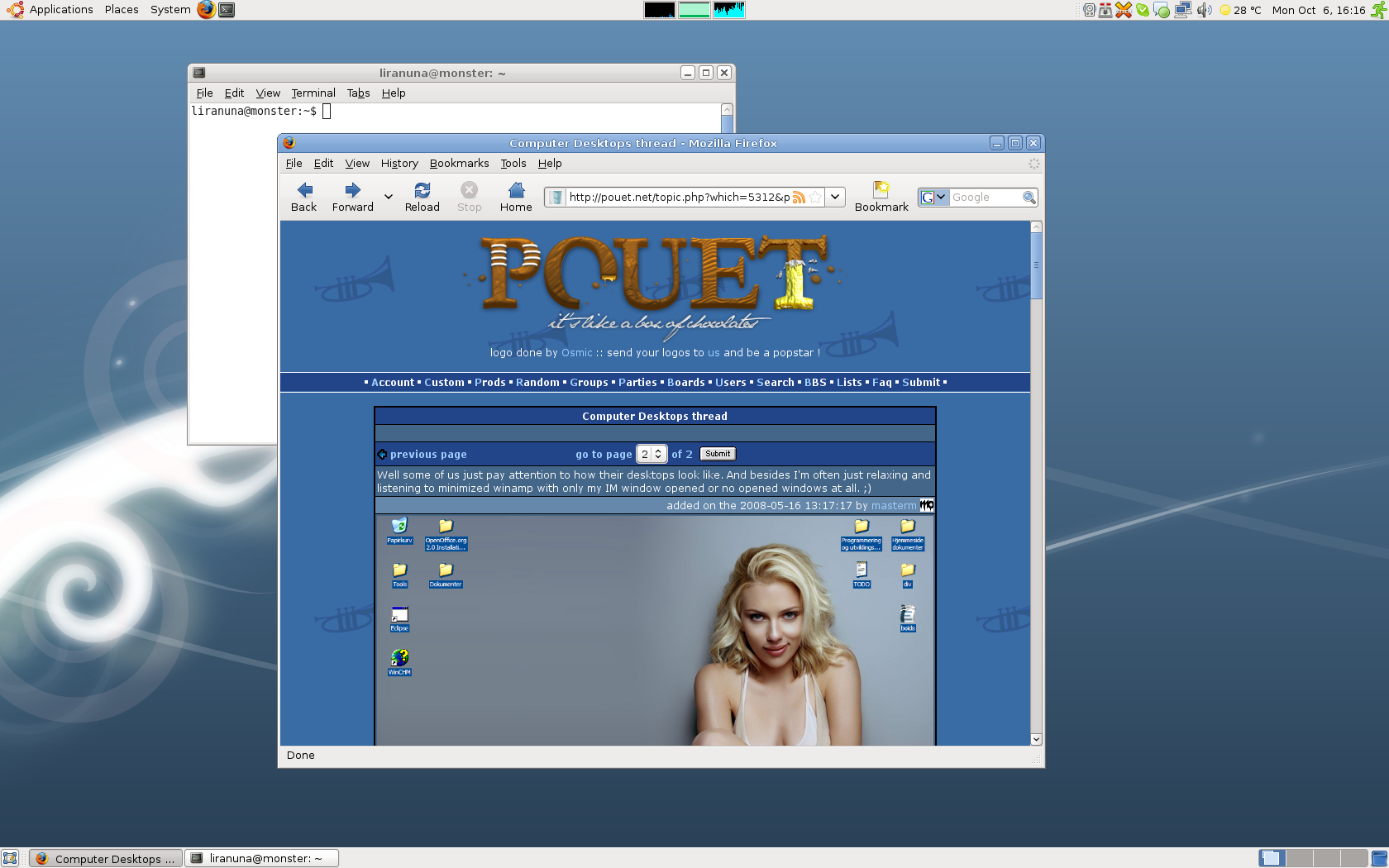Open the Faq navigation link
This screenshot has height=868, width=1389.
pos(882,382)
